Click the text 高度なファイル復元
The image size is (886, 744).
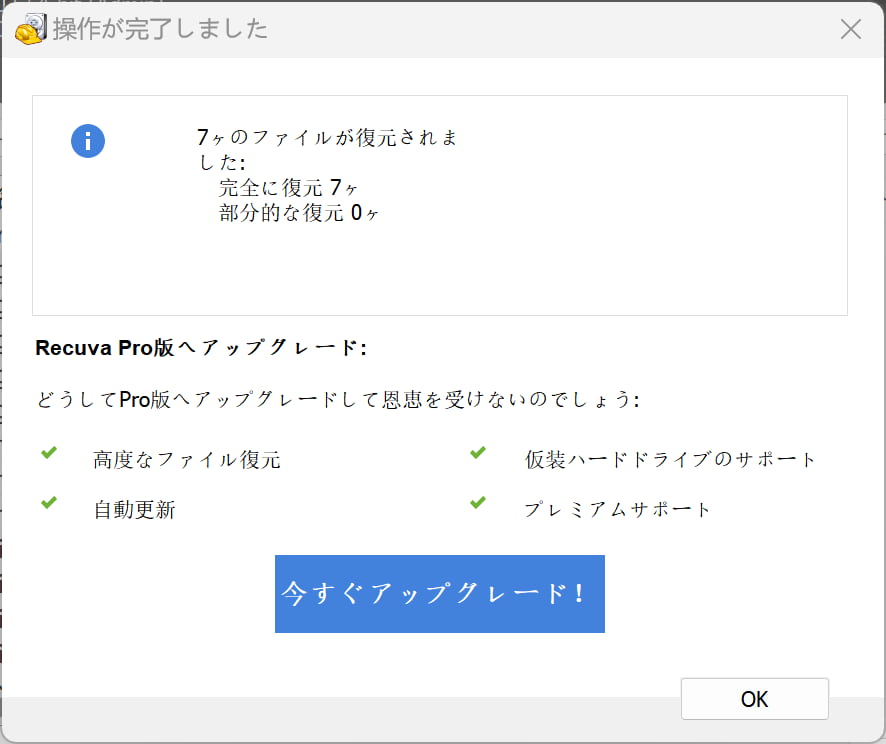pos(186,460)
